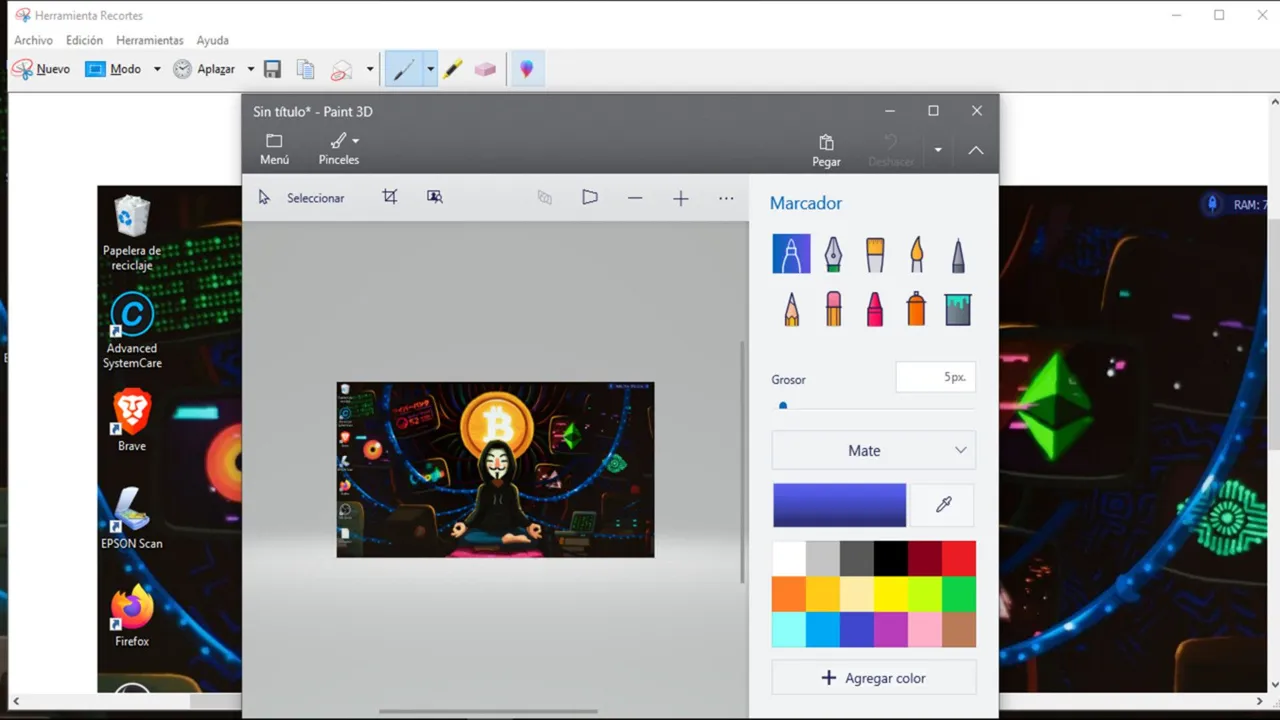1280x720 pixels.
Task: Click the Brave desktop icon
Action: pyautogui.click(x=132, y=421)
